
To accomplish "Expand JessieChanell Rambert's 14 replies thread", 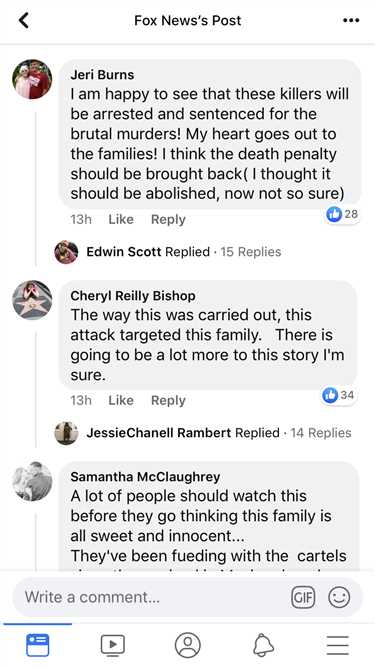I will pyautogui.click(x=203, y=433).
